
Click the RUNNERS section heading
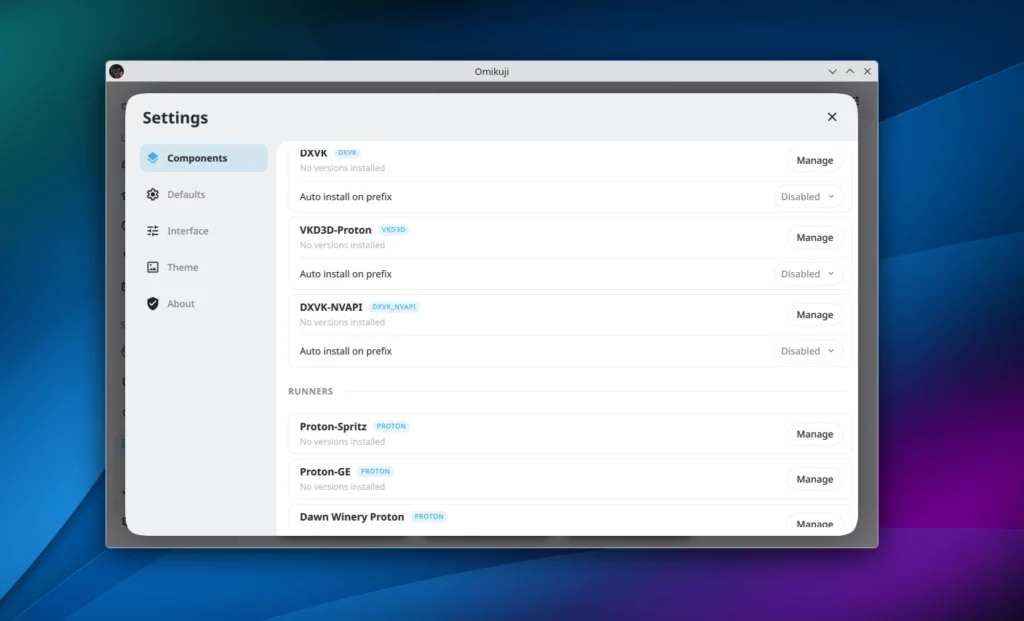[x=311, y=391]
